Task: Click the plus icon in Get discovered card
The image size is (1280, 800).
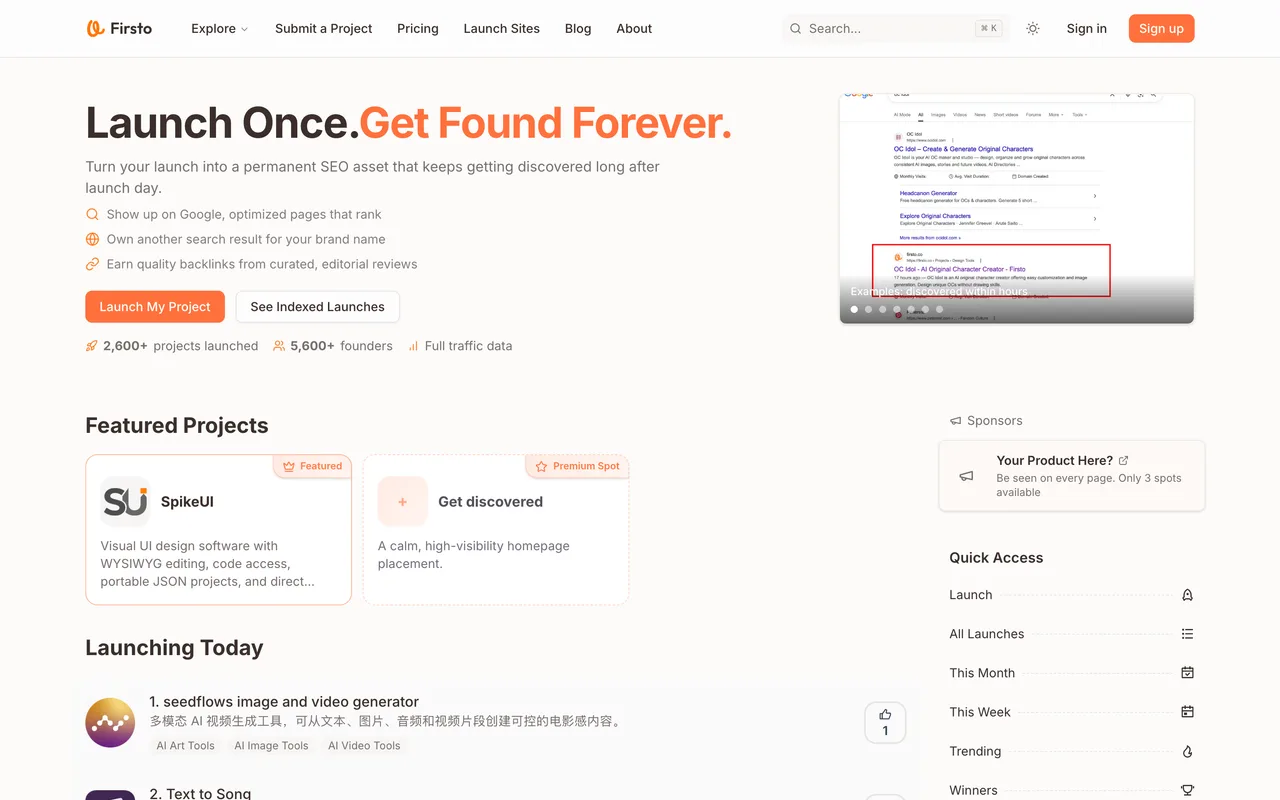Action: [402, 501]
